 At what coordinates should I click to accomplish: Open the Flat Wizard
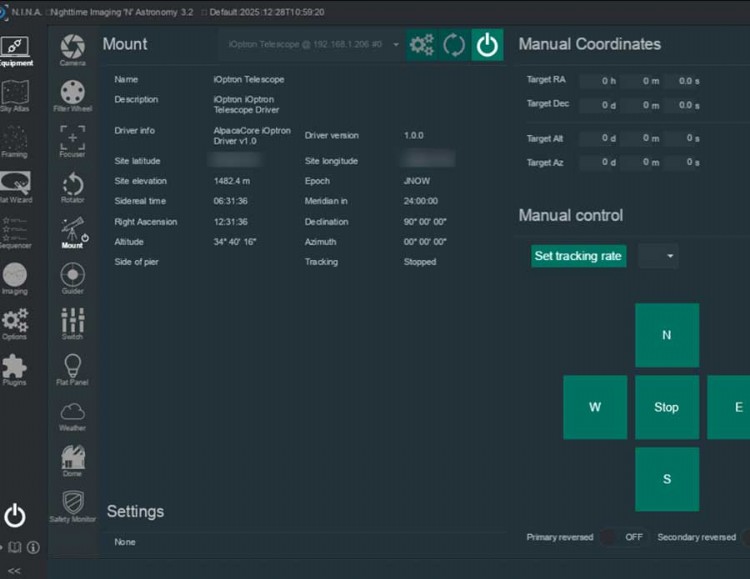click(16, 187)
